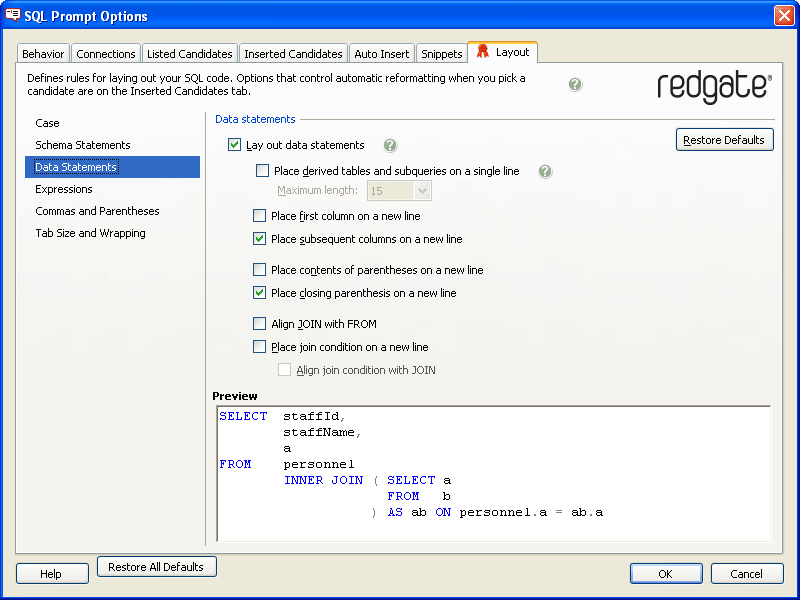The image size is (800, 600).
Task: Select the Layout tab
Action: tap(503, 52)
